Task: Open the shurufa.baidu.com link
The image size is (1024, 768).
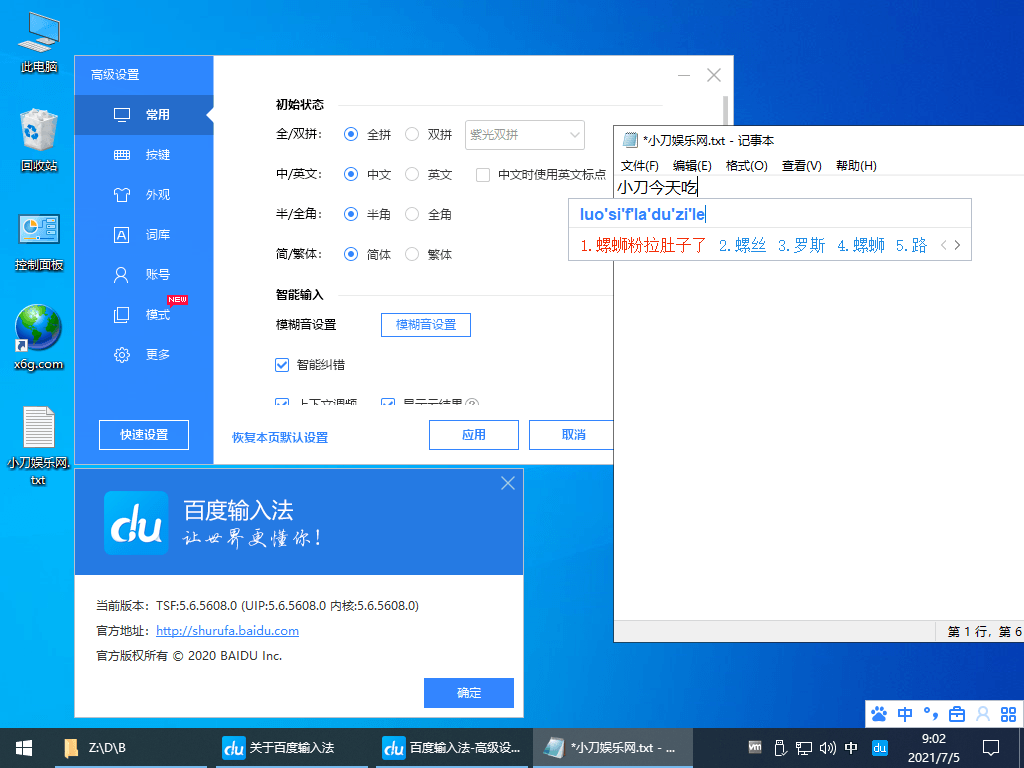Action: [227, 631]
